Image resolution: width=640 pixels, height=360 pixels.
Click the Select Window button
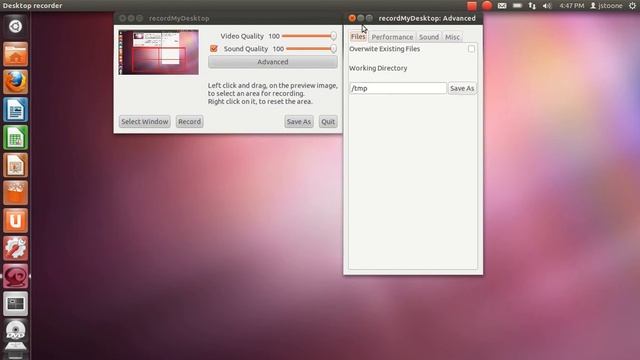point(144,122)
